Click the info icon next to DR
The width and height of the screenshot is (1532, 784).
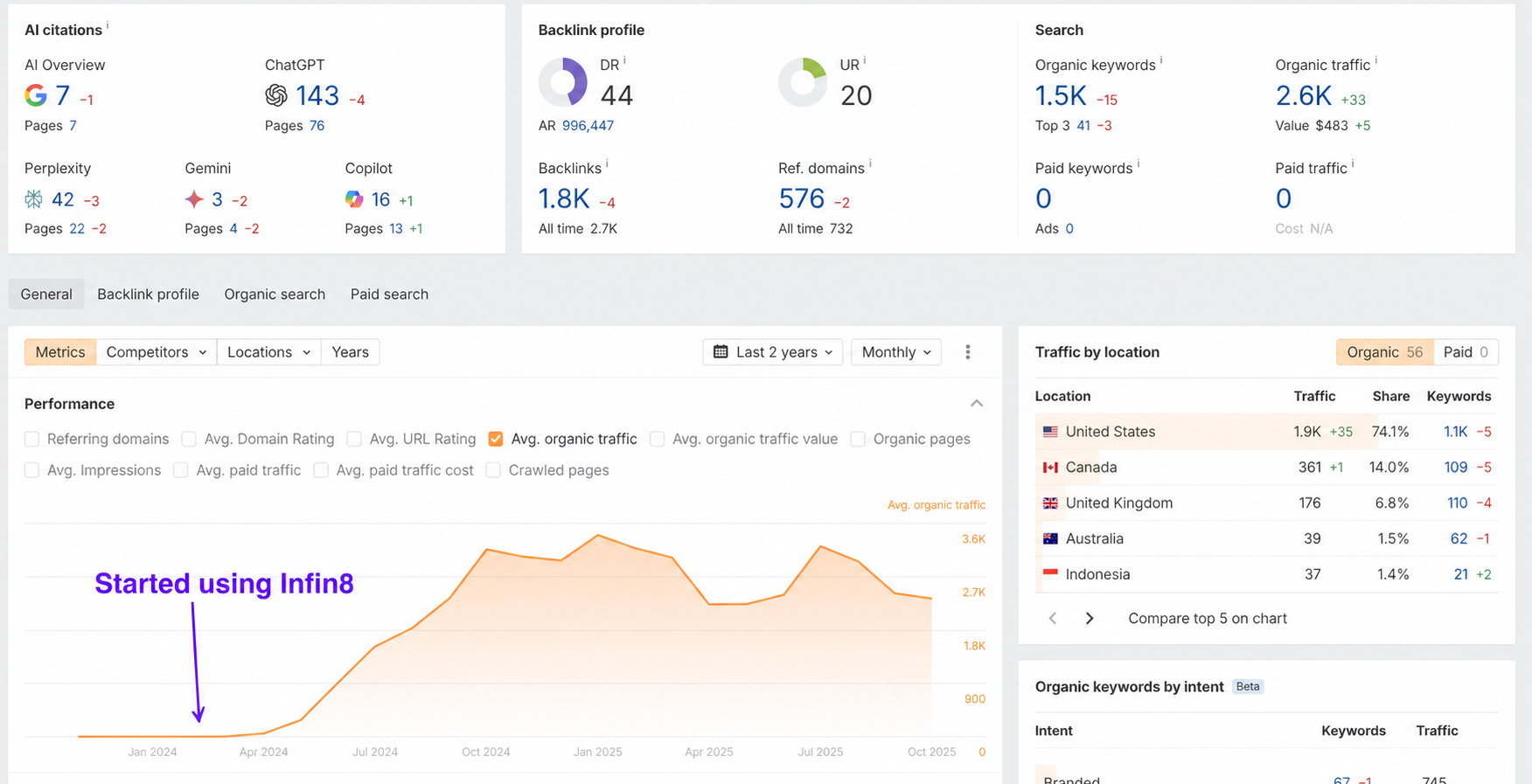tap(624, 61)
